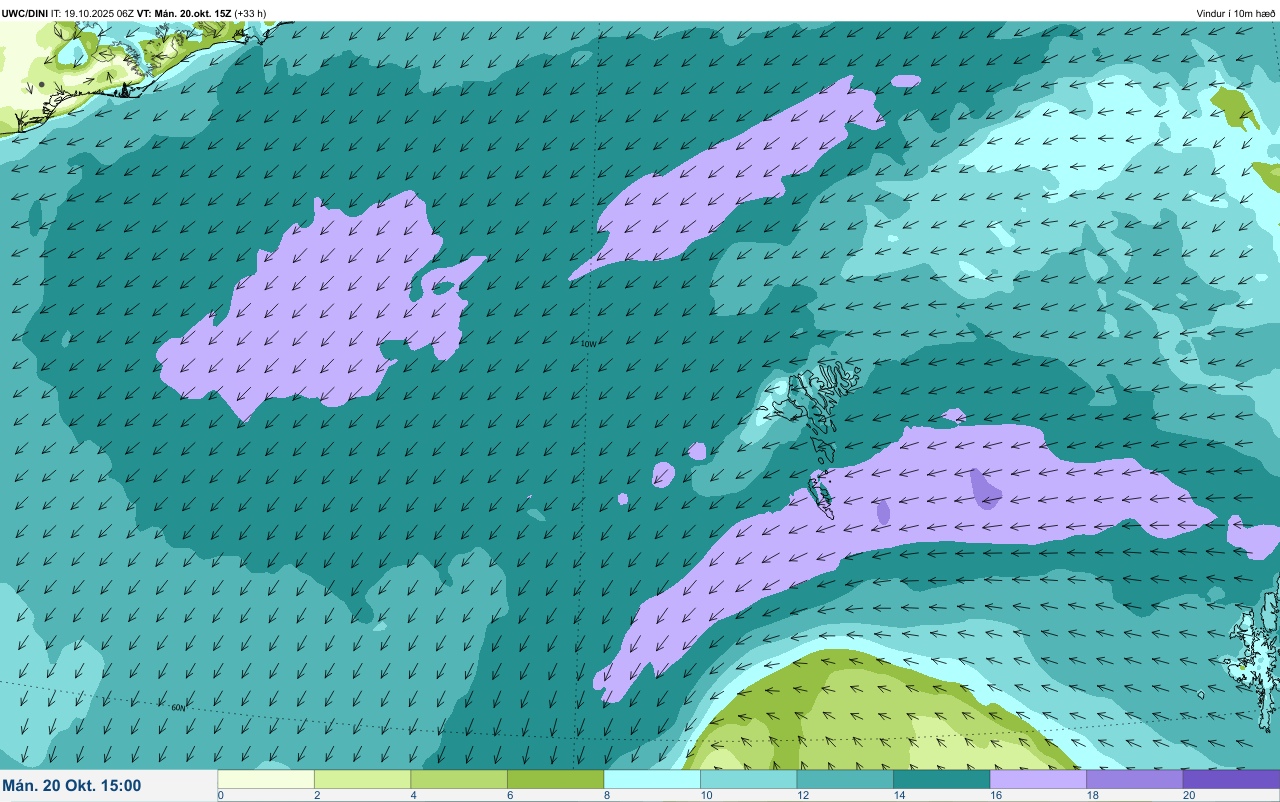Select the 6–8 olive green legend swatch

(555, 779)
